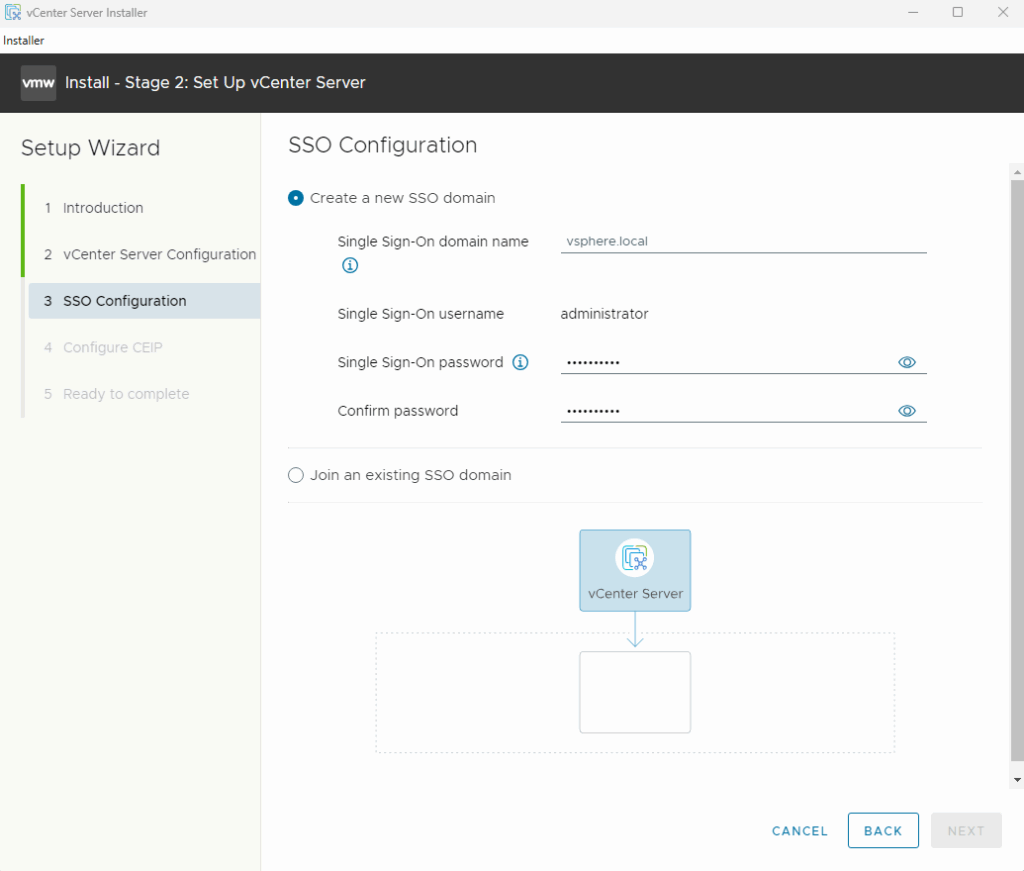
Task: Click the info icon under Single Sign-On domain name
Action: [x=350, y=265]
